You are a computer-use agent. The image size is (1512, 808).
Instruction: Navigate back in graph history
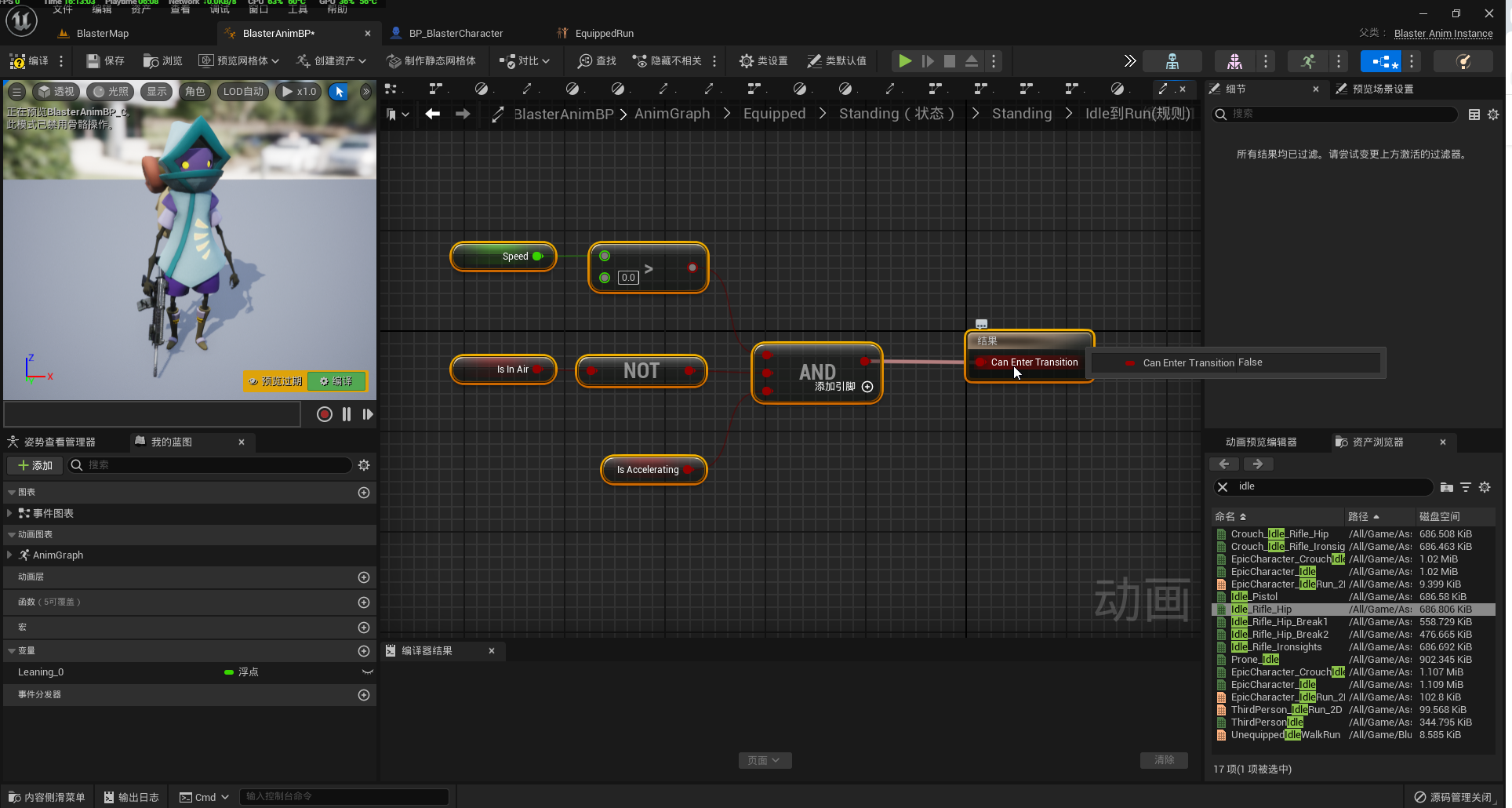pyautogui.click(x=432, y=114)
